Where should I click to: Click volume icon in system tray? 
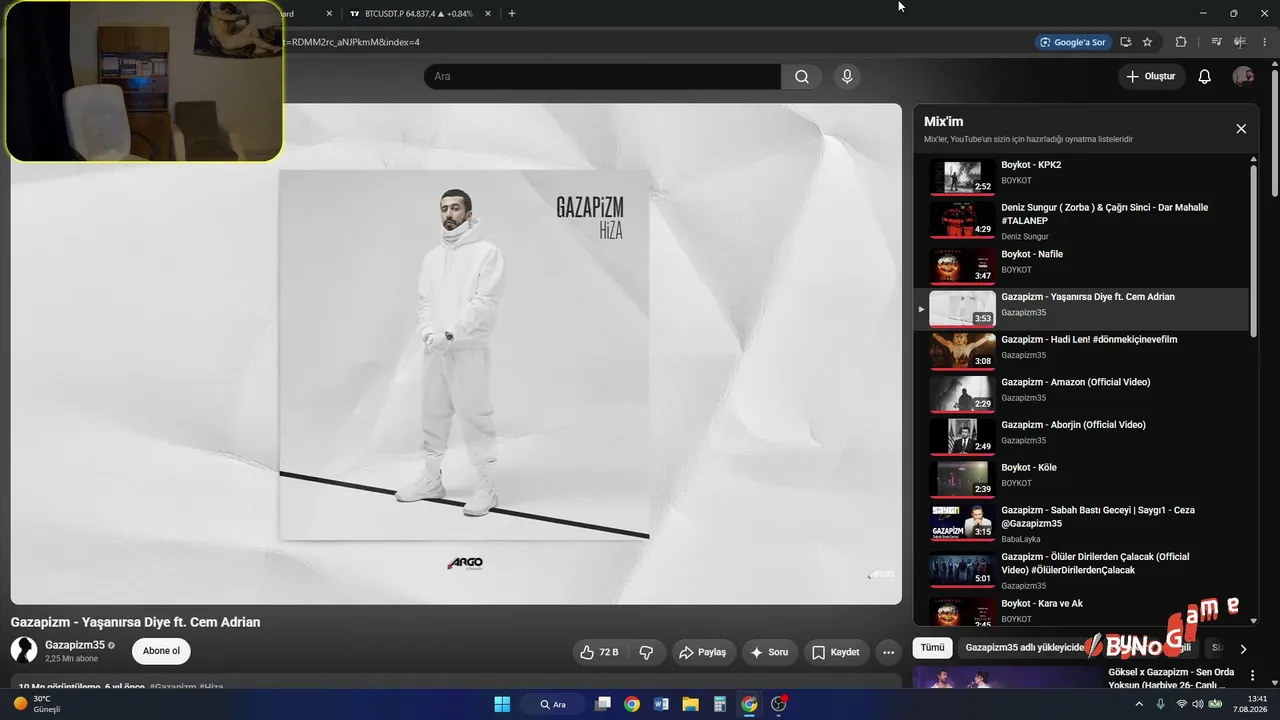click(1198, 704)
